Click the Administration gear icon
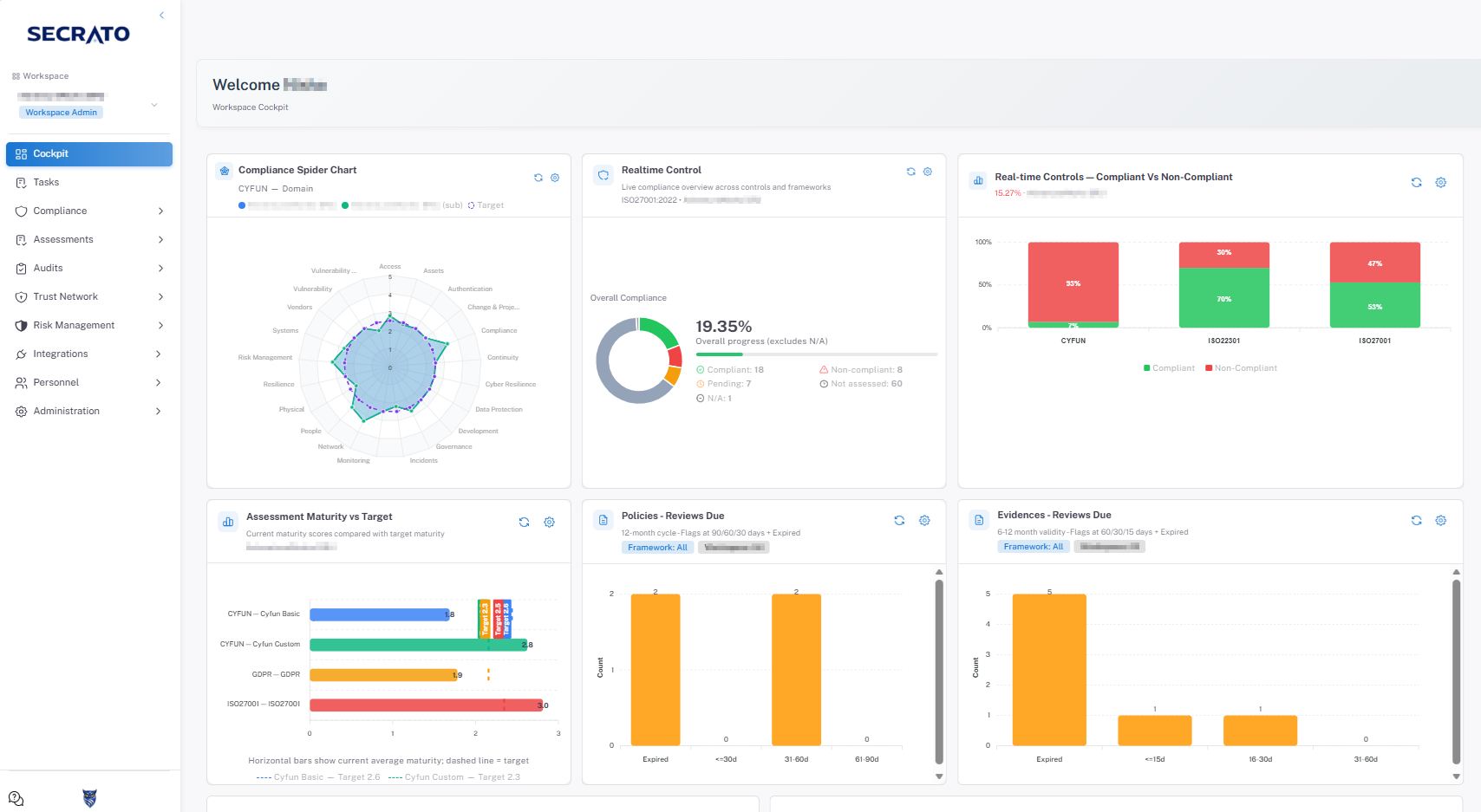This screenshot has height=812, width=1481. point(22,411)
